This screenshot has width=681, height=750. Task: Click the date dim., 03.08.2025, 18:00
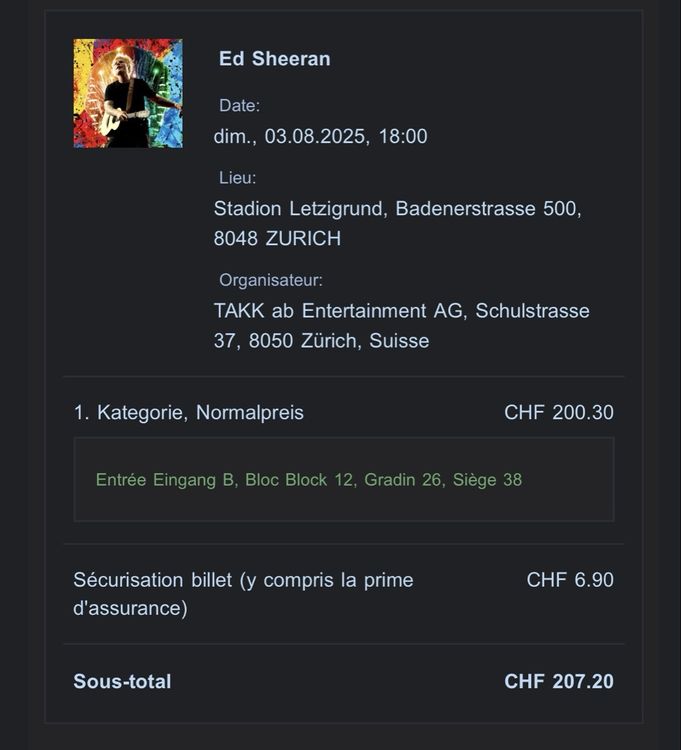pyautogui.click(x=320, y=136)
